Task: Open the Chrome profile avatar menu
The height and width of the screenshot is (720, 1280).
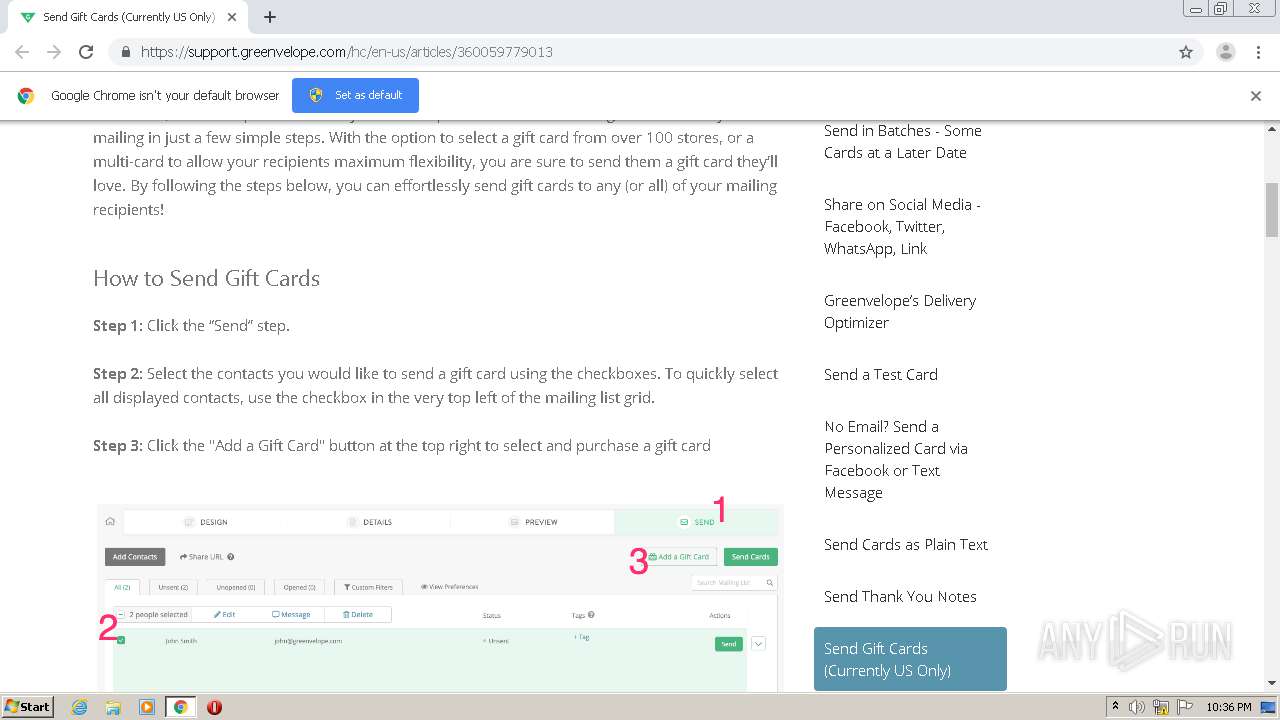Action: tap(1225, 52)
